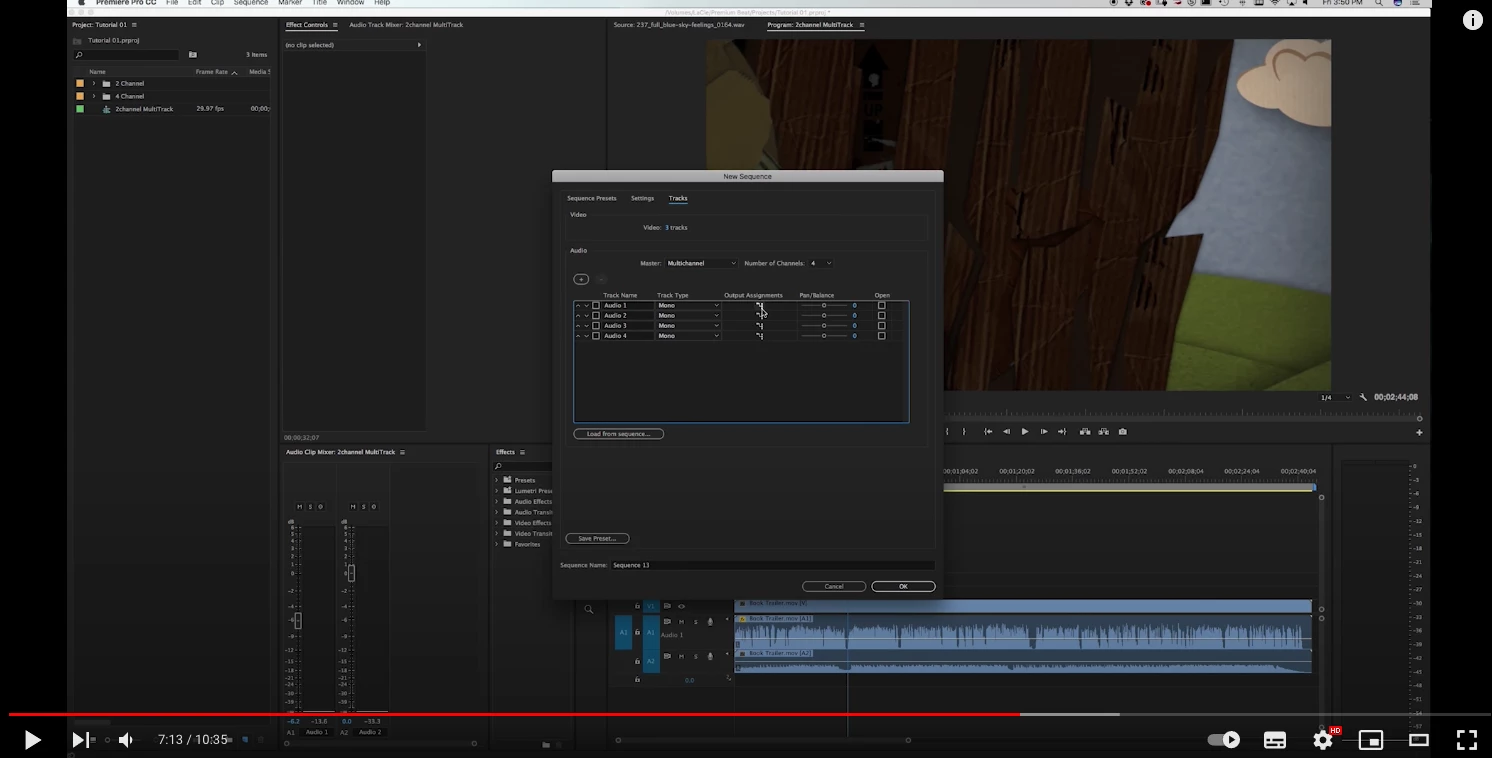Click Mark Out bracket button
Screen dimensions: 1492x758
click(964, 432)
